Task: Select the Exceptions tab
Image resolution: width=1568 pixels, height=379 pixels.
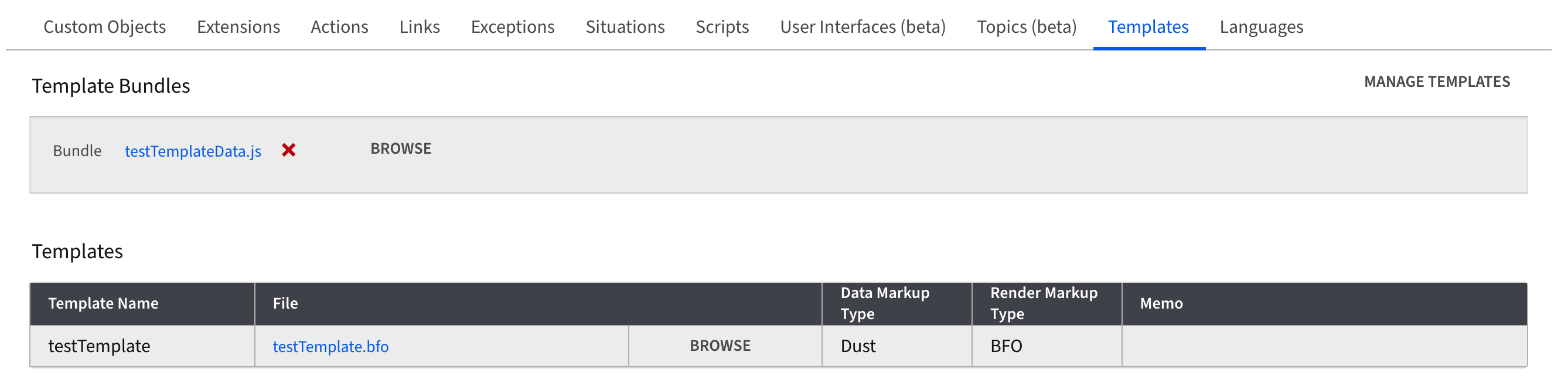Action: pos(513,27)
